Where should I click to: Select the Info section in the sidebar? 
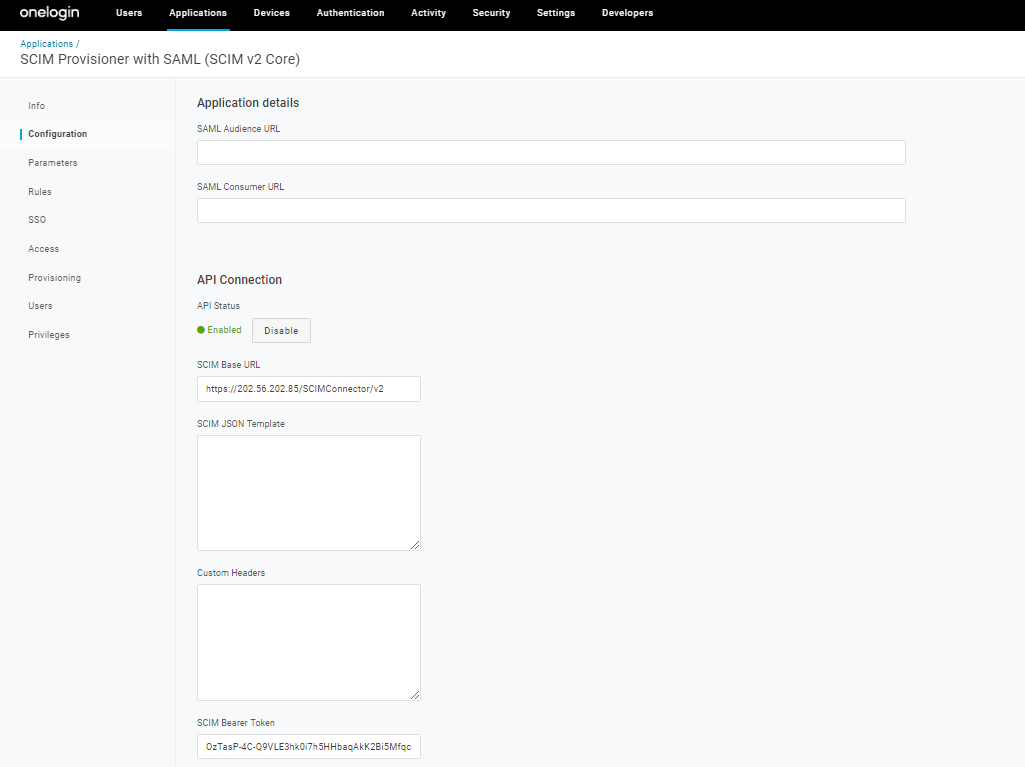[x=36, y=105]
